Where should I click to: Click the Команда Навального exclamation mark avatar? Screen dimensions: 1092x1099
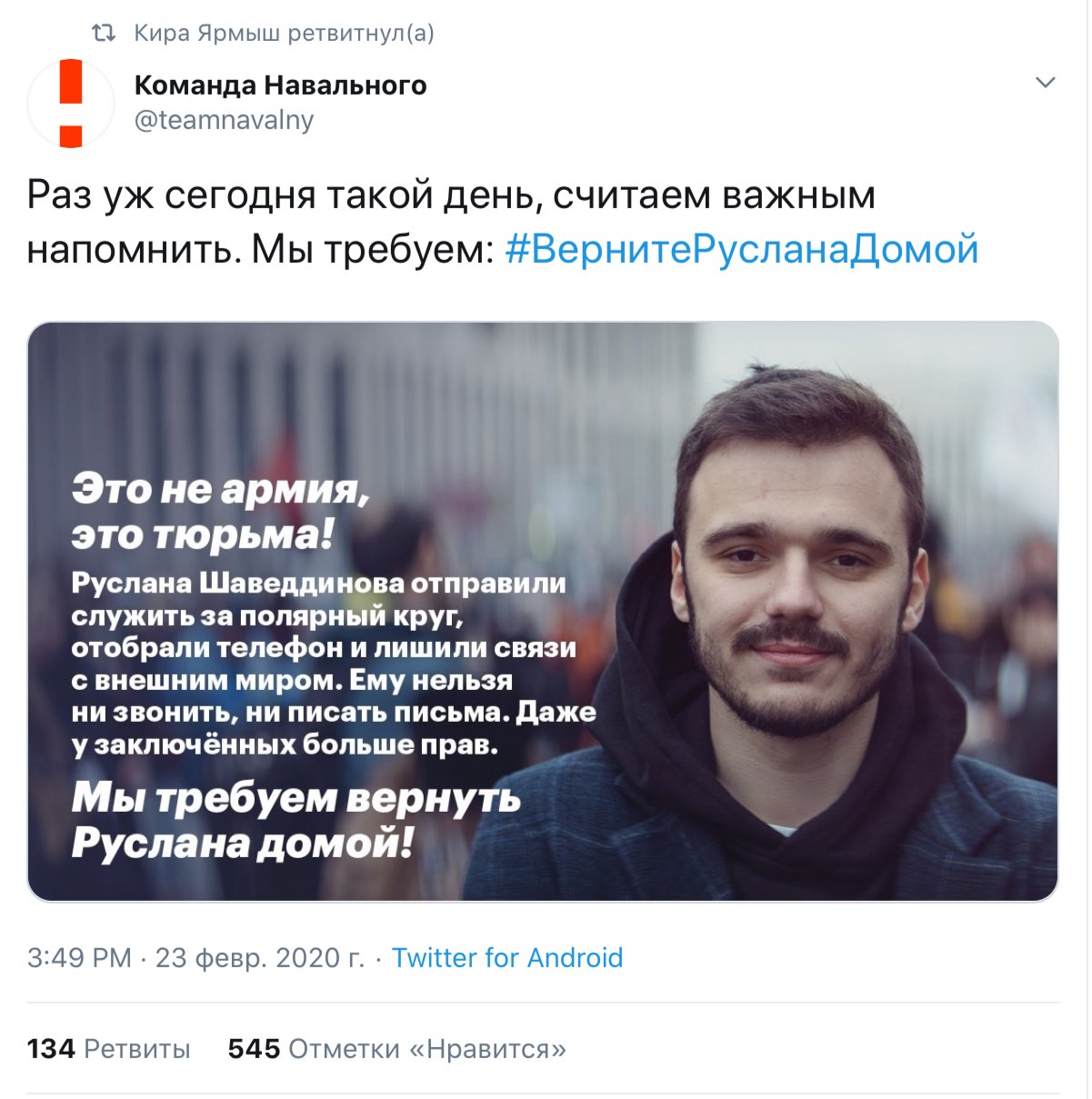click(71, 103)
